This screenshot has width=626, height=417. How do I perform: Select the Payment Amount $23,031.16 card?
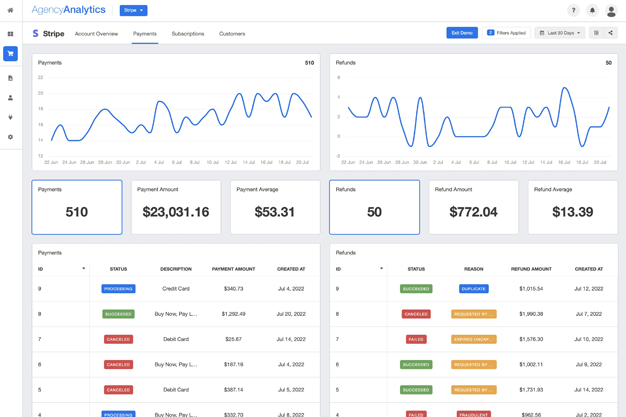click(176, 207)
